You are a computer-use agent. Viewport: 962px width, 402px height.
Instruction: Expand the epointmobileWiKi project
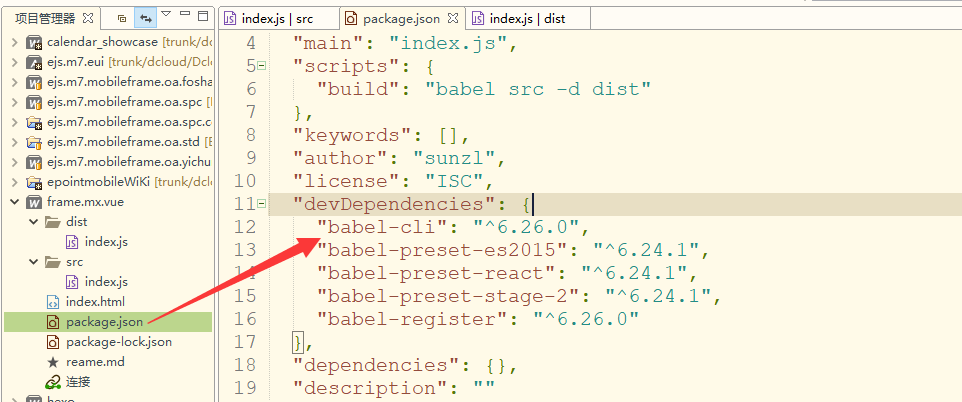[x=15, y=182]
